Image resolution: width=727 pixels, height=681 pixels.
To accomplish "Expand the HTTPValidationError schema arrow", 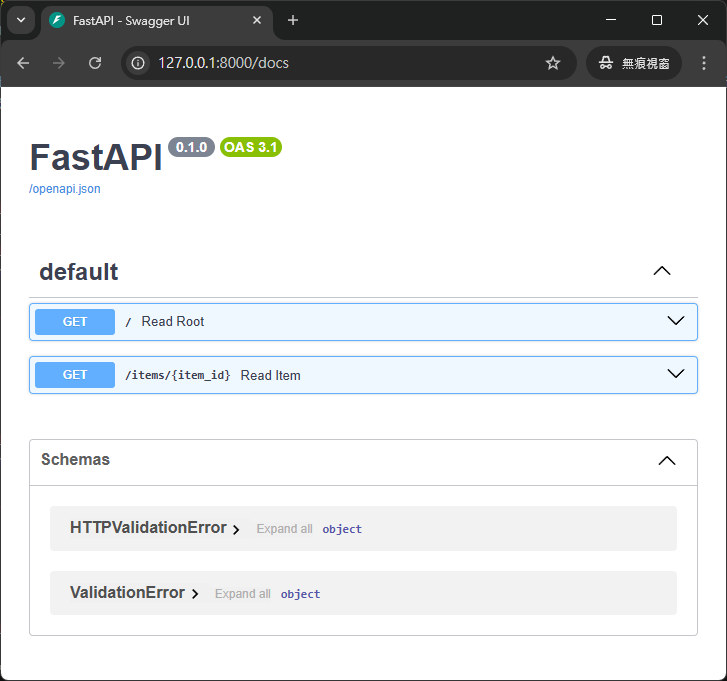I will tap(236, 529).
